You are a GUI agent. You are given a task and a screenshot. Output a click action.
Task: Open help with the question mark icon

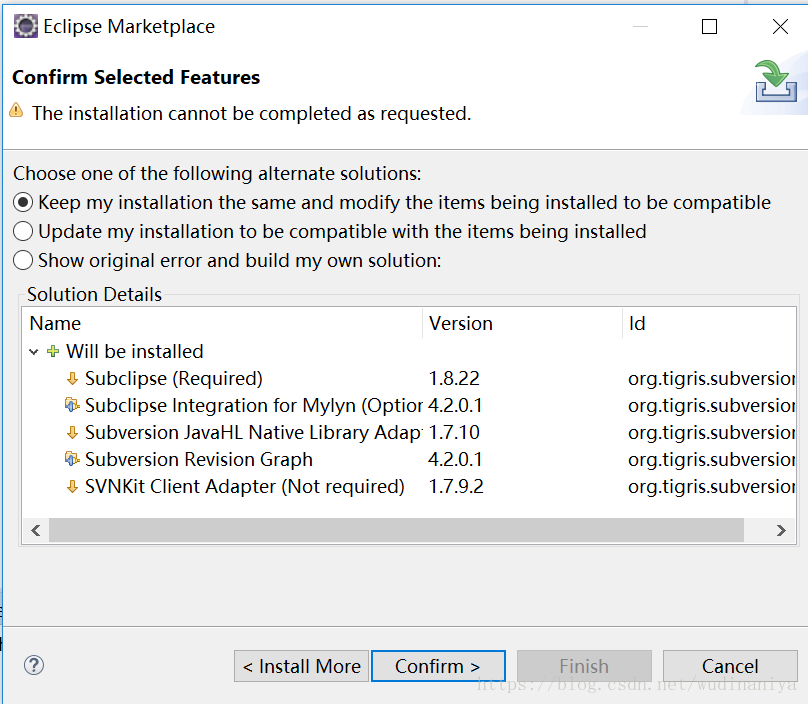(x=34, y=665)
